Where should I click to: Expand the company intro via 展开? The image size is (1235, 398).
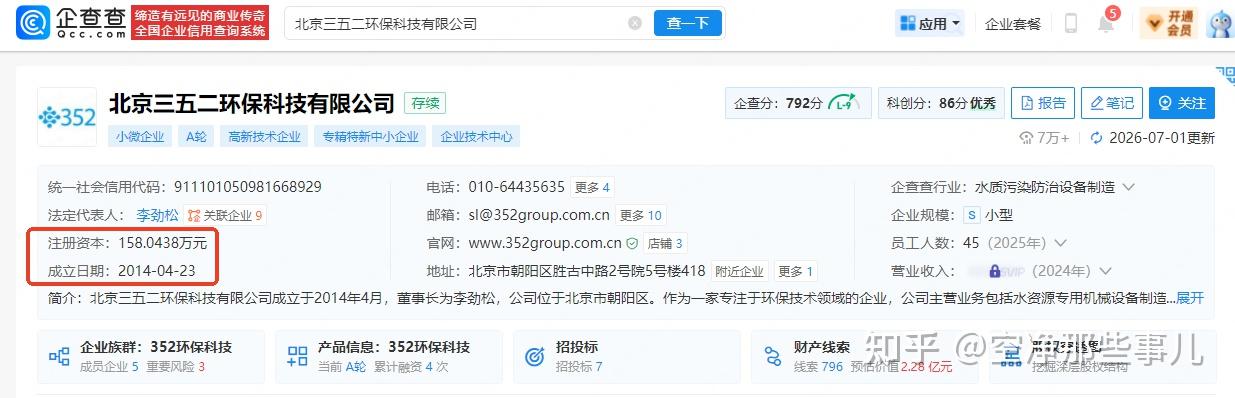pos(1190,298)
